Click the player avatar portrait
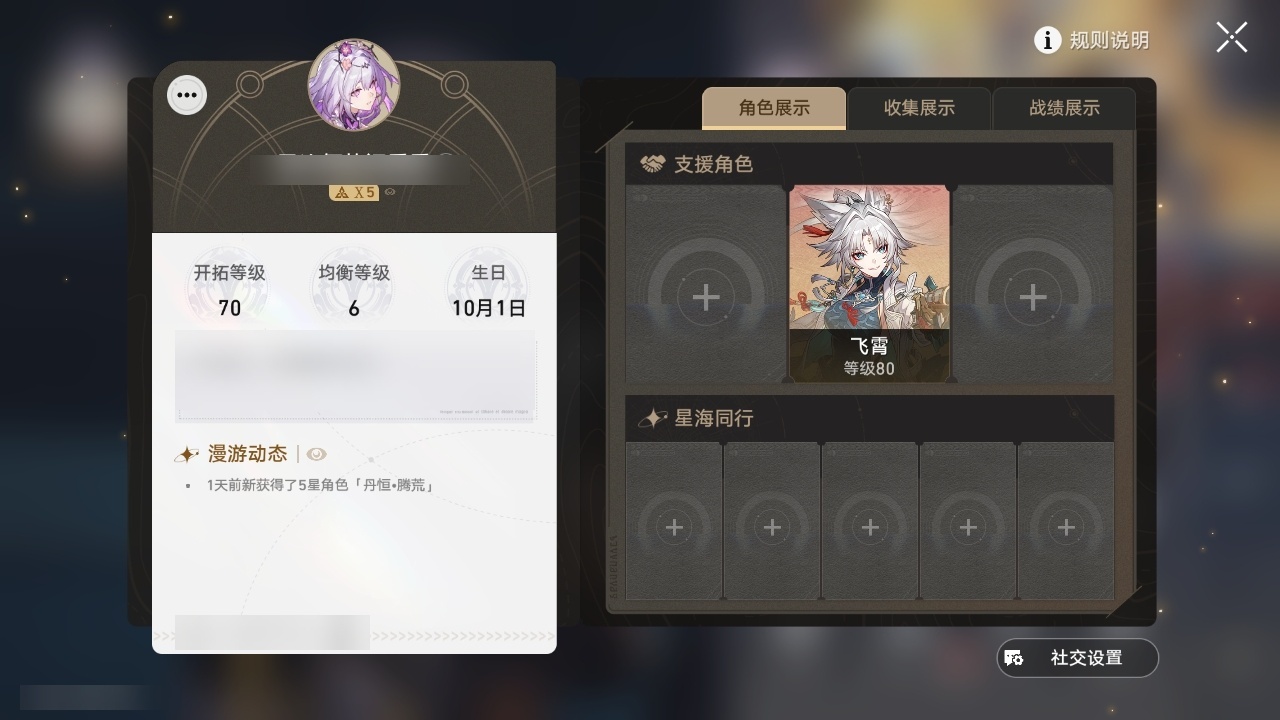Viewport: 1280px width, 720px height. click(354, 85)
